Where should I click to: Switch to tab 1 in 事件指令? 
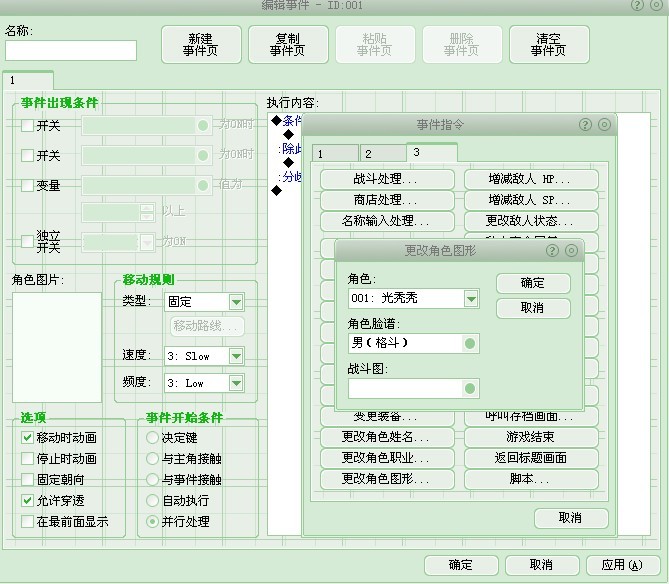point(335,154)
